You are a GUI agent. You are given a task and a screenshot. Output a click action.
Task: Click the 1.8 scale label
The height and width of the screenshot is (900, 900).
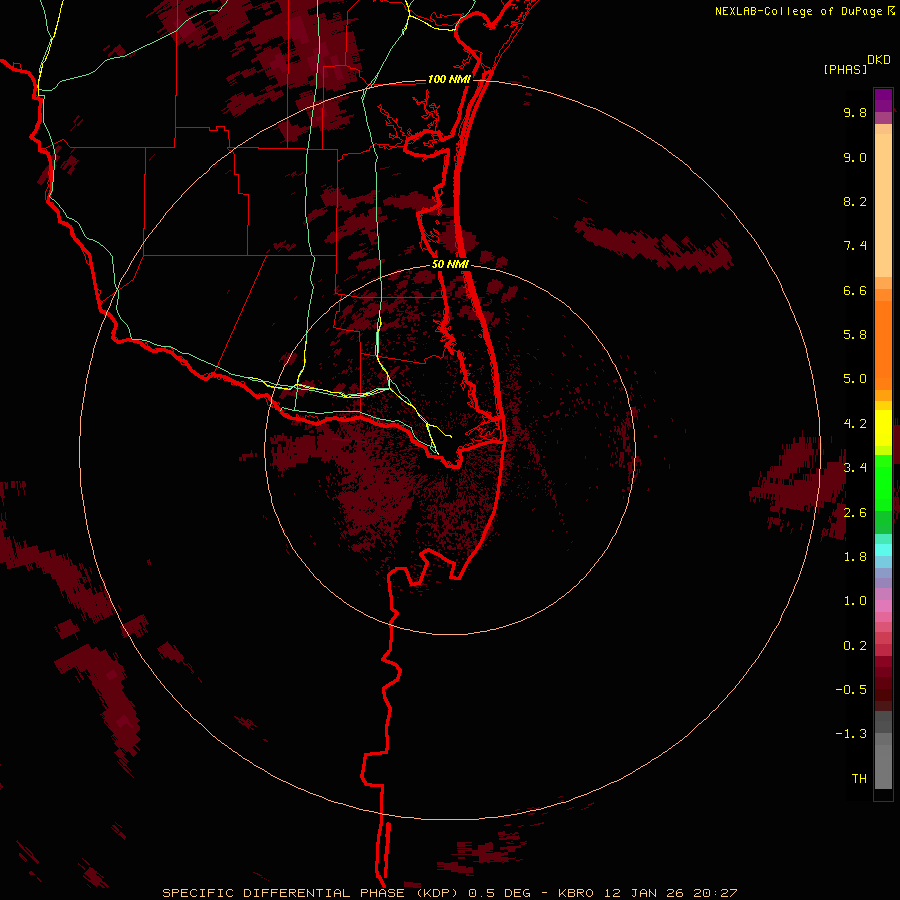click(x=855, y=557)
